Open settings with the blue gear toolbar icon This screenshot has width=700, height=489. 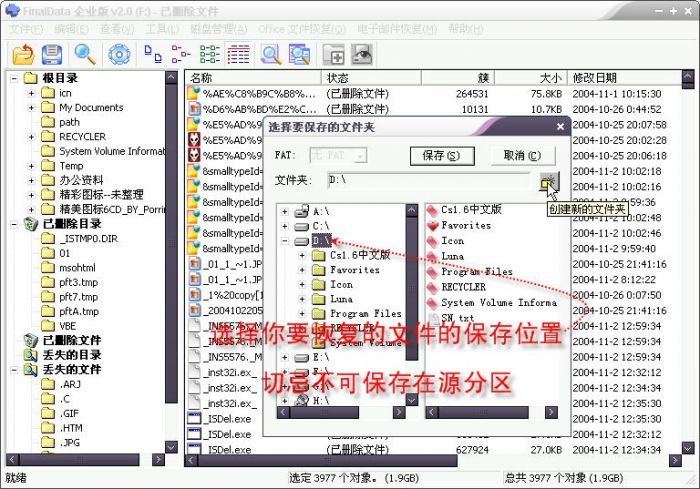point(119,54)
